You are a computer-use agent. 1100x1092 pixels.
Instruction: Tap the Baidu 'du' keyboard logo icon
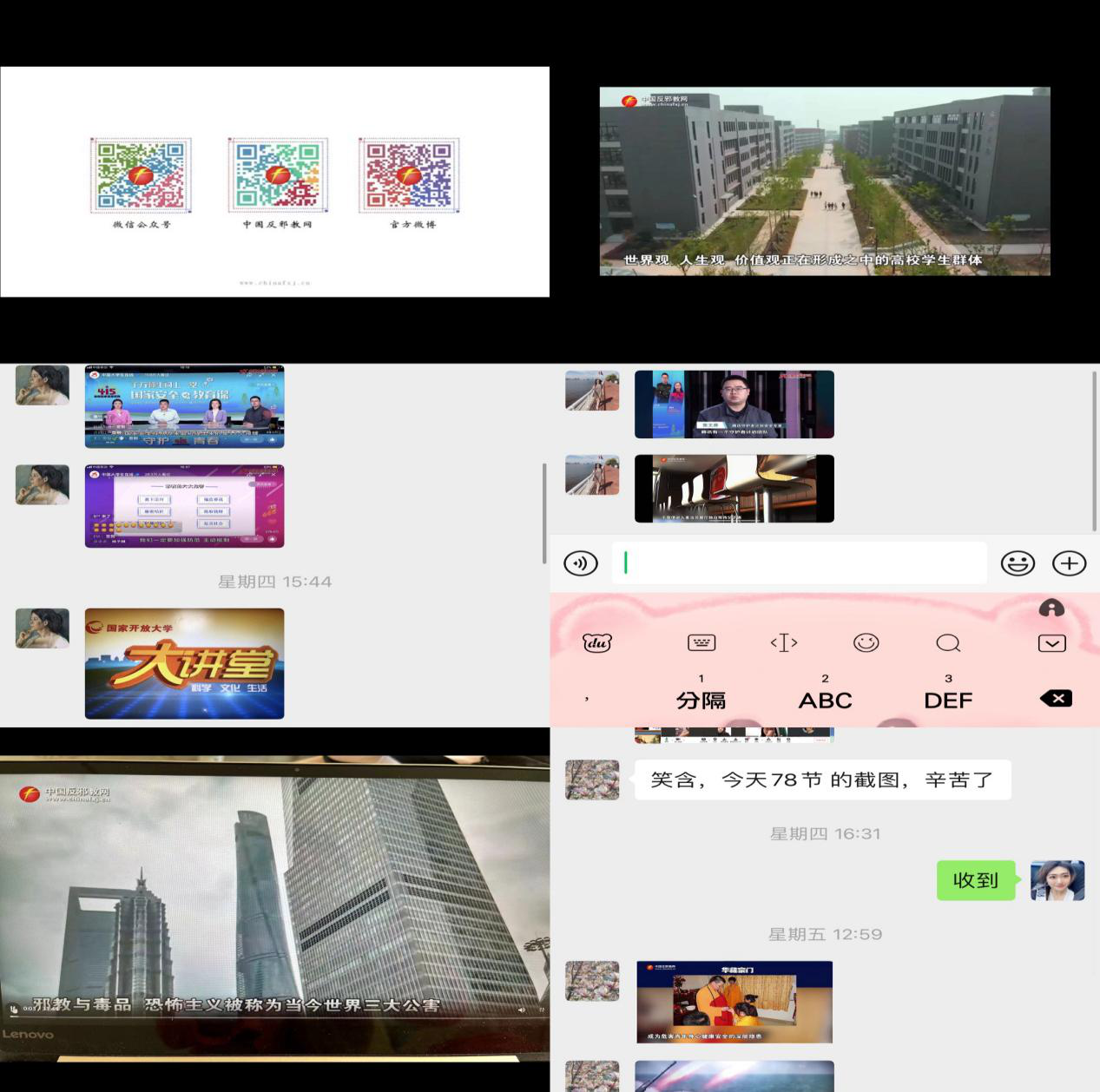click(x=597, y=643)
